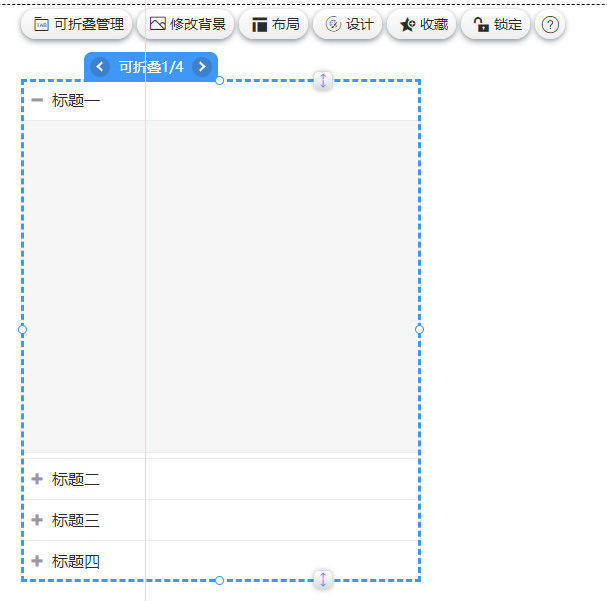
Task: Go to previous accordion panel arrow
Action: click(x=100, y=67)
